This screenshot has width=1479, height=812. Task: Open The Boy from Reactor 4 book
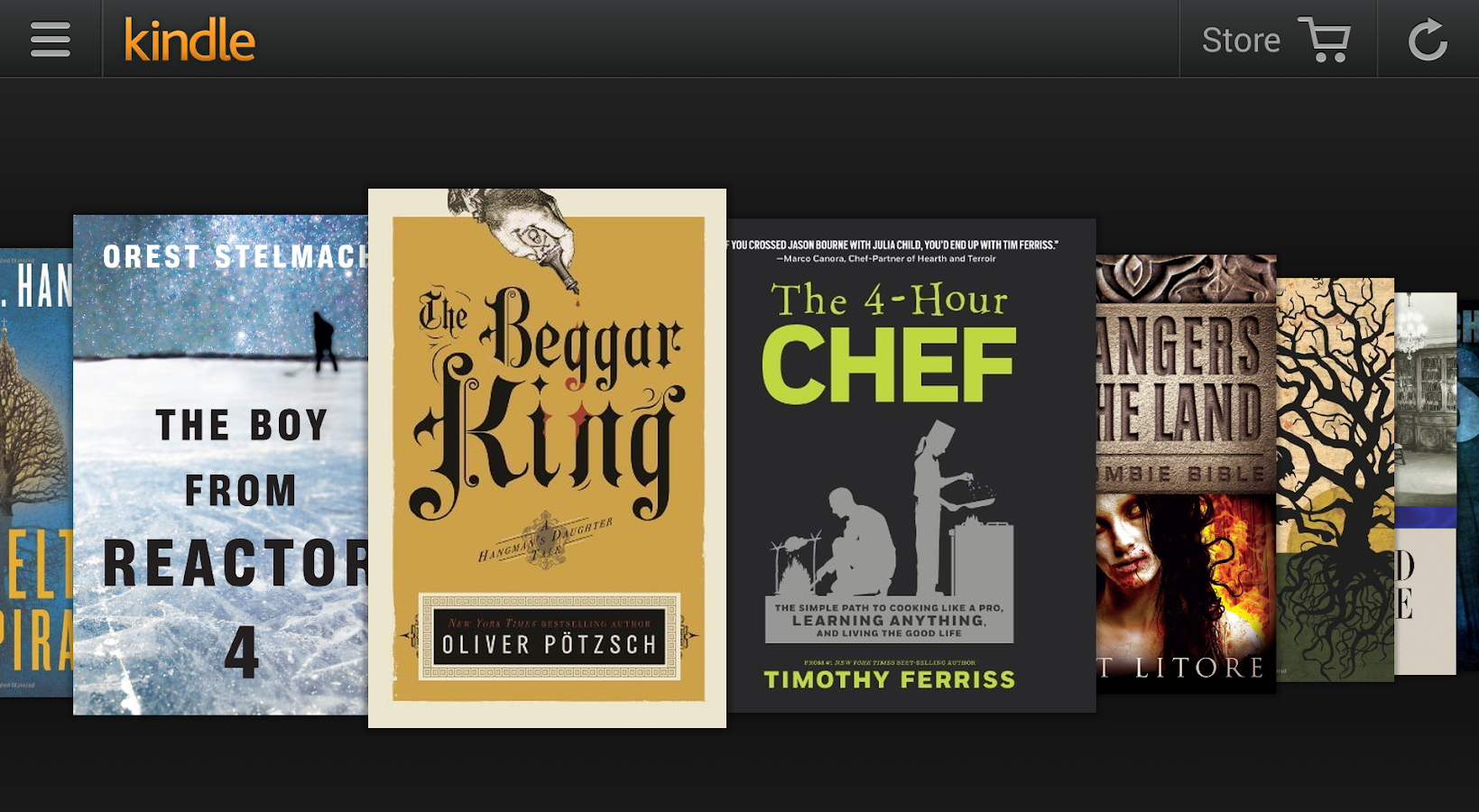click(220, 465)
